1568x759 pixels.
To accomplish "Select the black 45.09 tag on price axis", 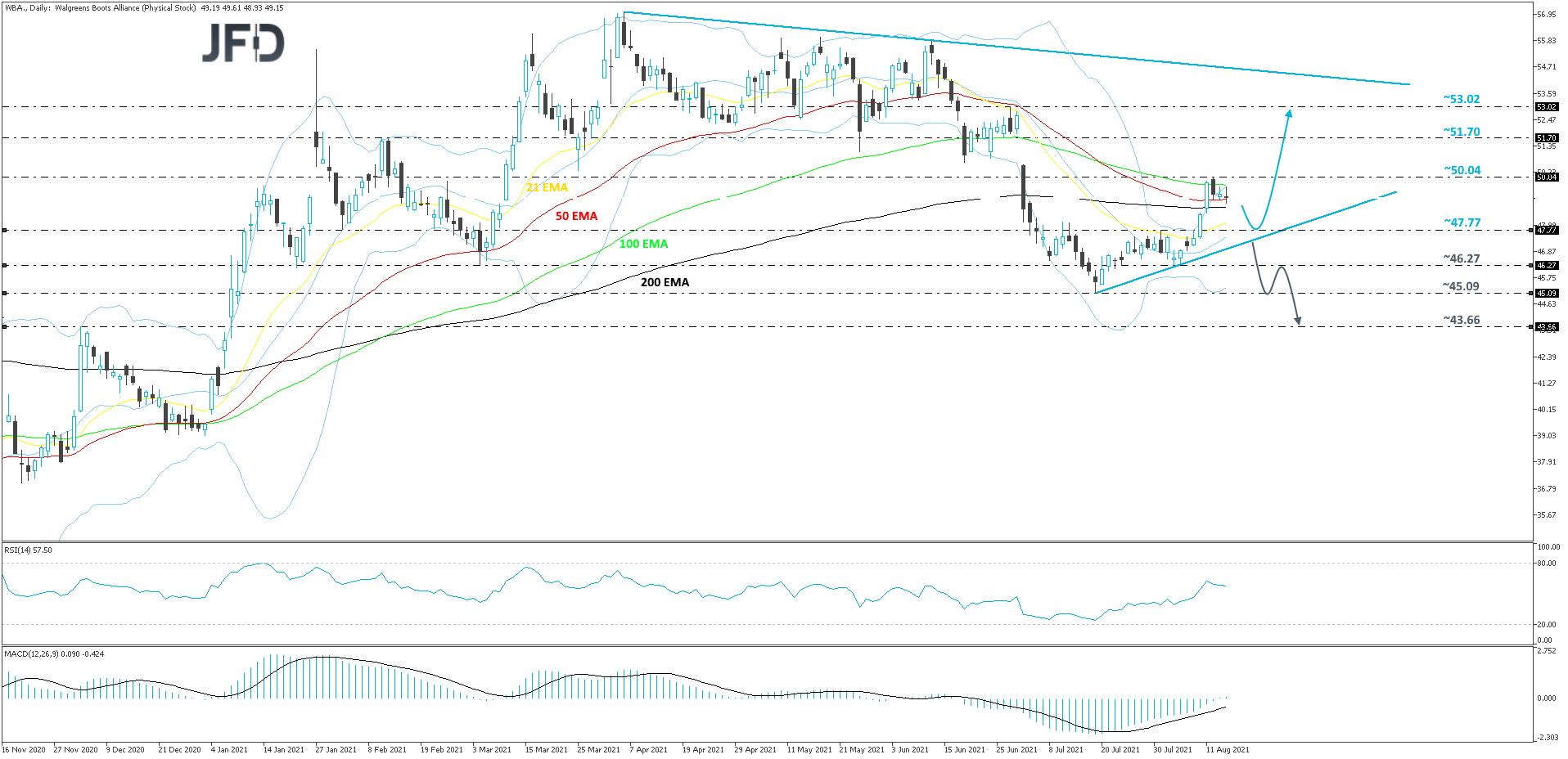I will [1547, 294].
